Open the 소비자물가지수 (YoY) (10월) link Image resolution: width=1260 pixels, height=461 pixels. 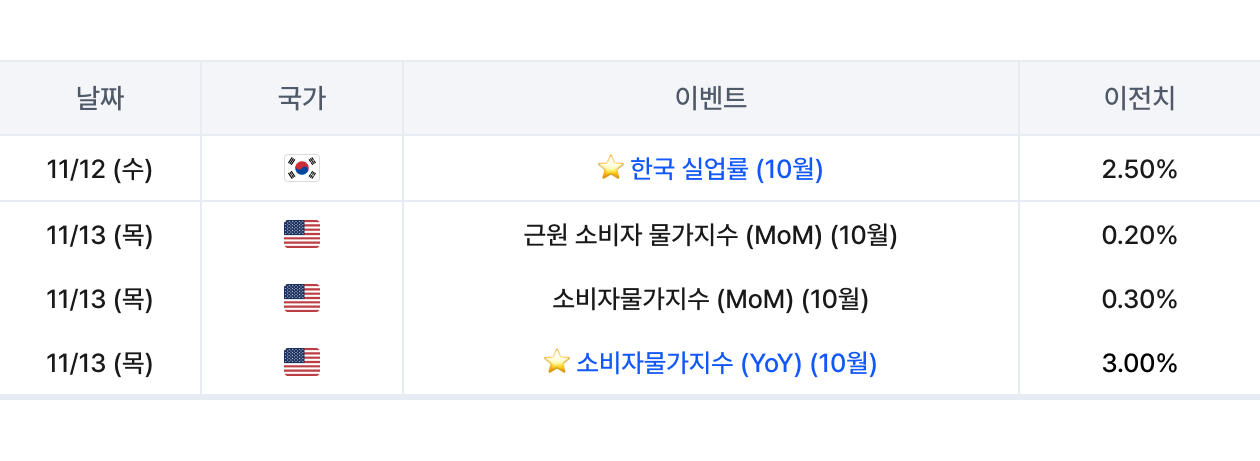[x=726, y=363]
